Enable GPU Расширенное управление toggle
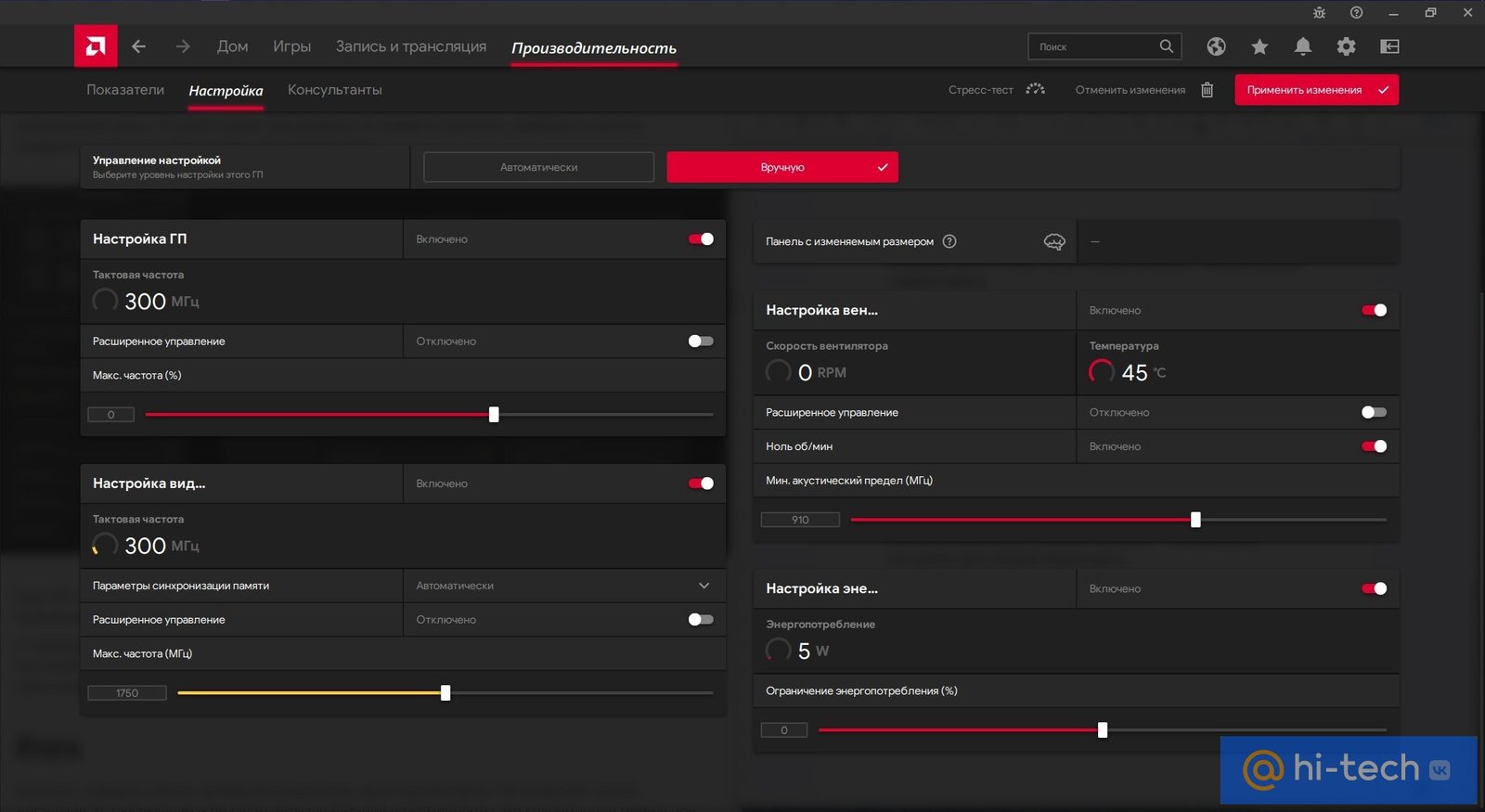This screenshot has width=1485, height=812. point(701,342)
